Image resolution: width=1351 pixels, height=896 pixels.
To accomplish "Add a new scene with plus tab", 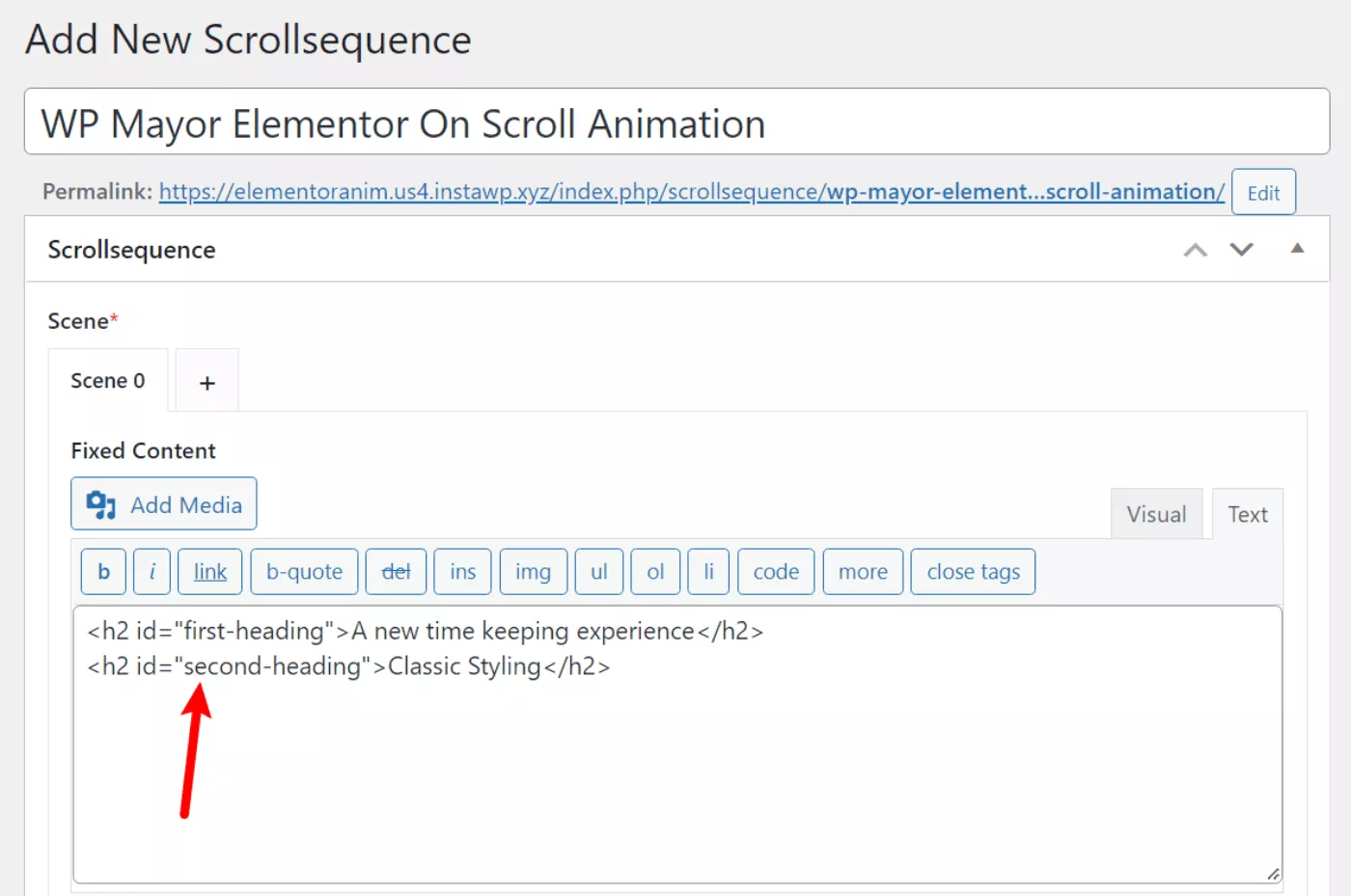I will coord(207,383).
